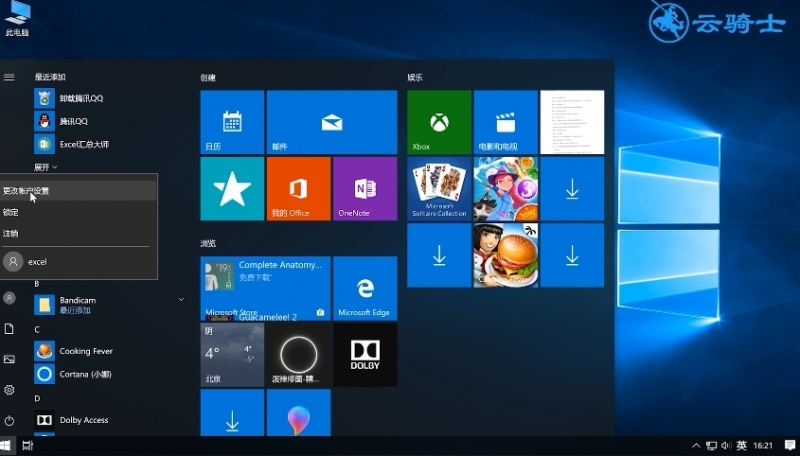Click the user account icon in the sidebar
This screenshot has width=800, height=456.
9,298
